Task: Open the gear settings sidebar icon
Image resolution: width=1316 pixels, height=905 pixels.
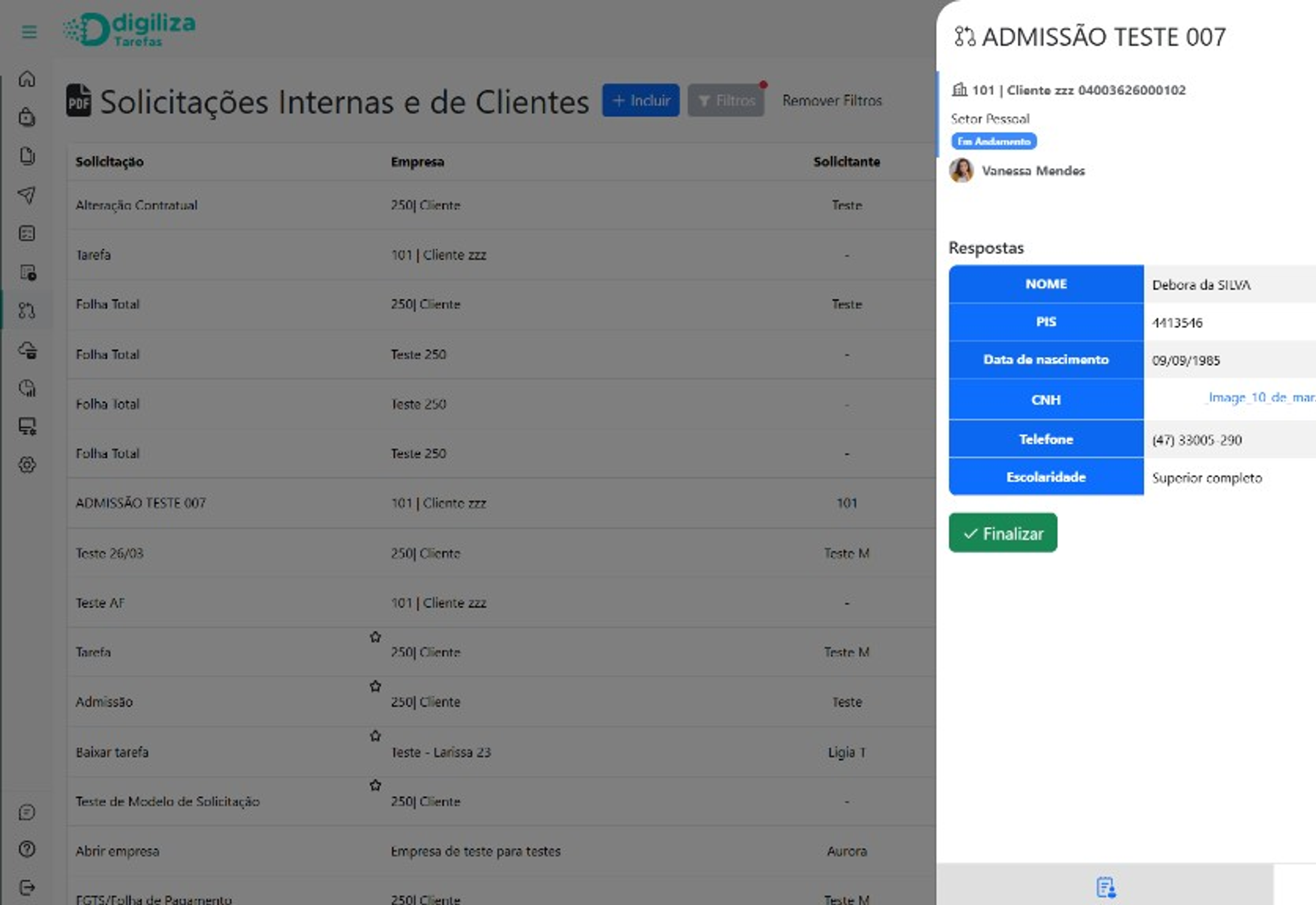Action: pyautogui.click(x=27, y=465)
